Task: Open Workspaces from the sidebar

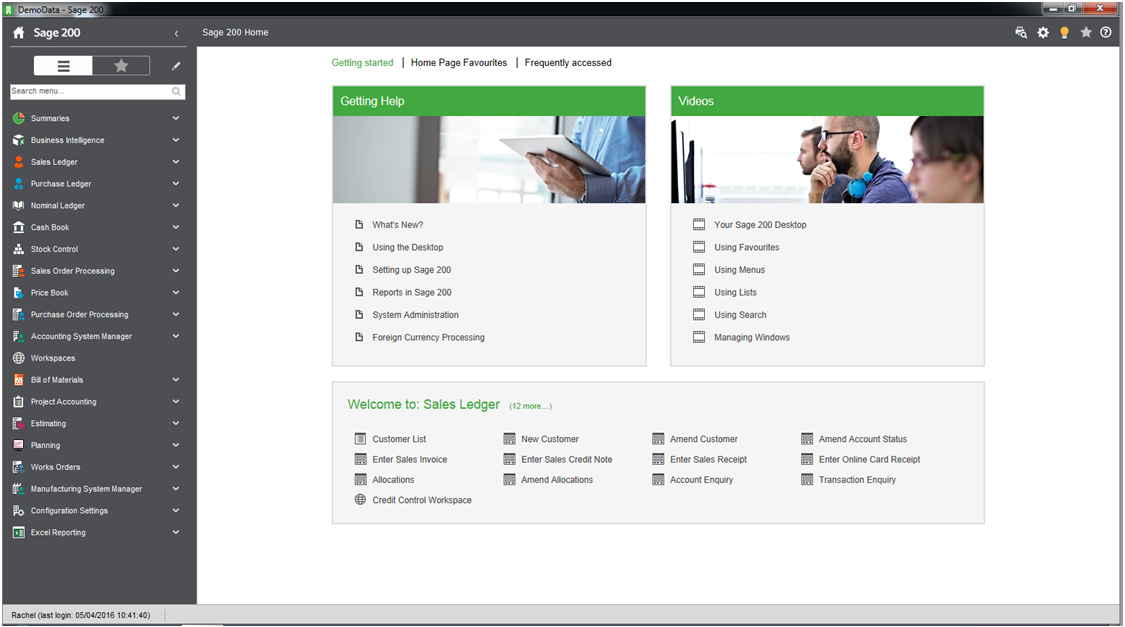Action: click(52, 358)
